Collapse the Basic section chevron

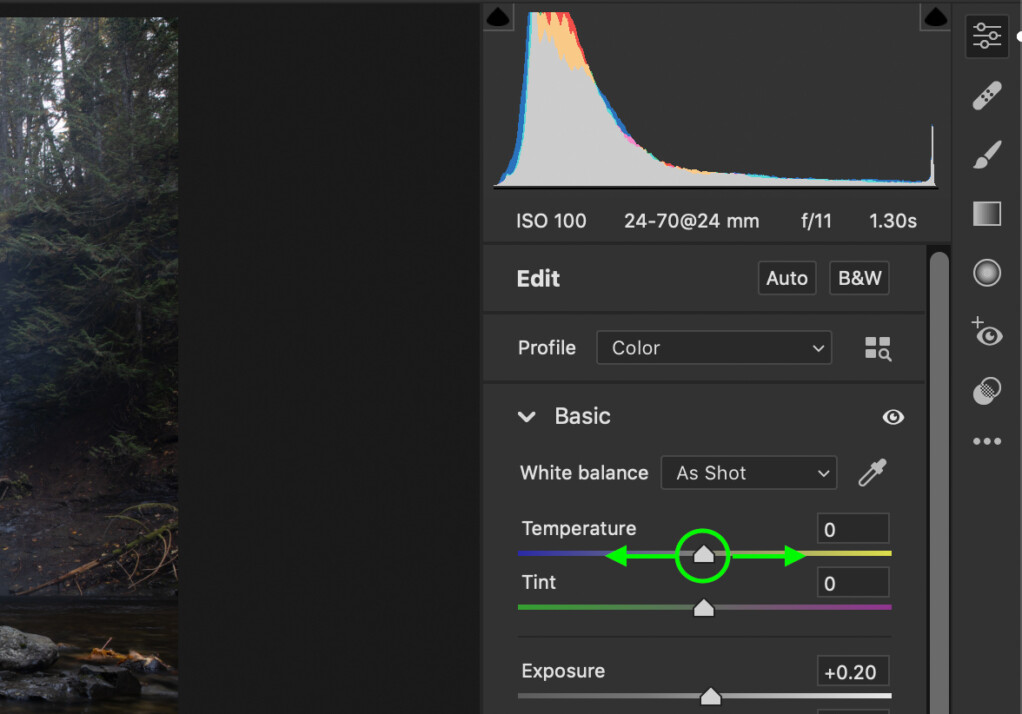527,417
